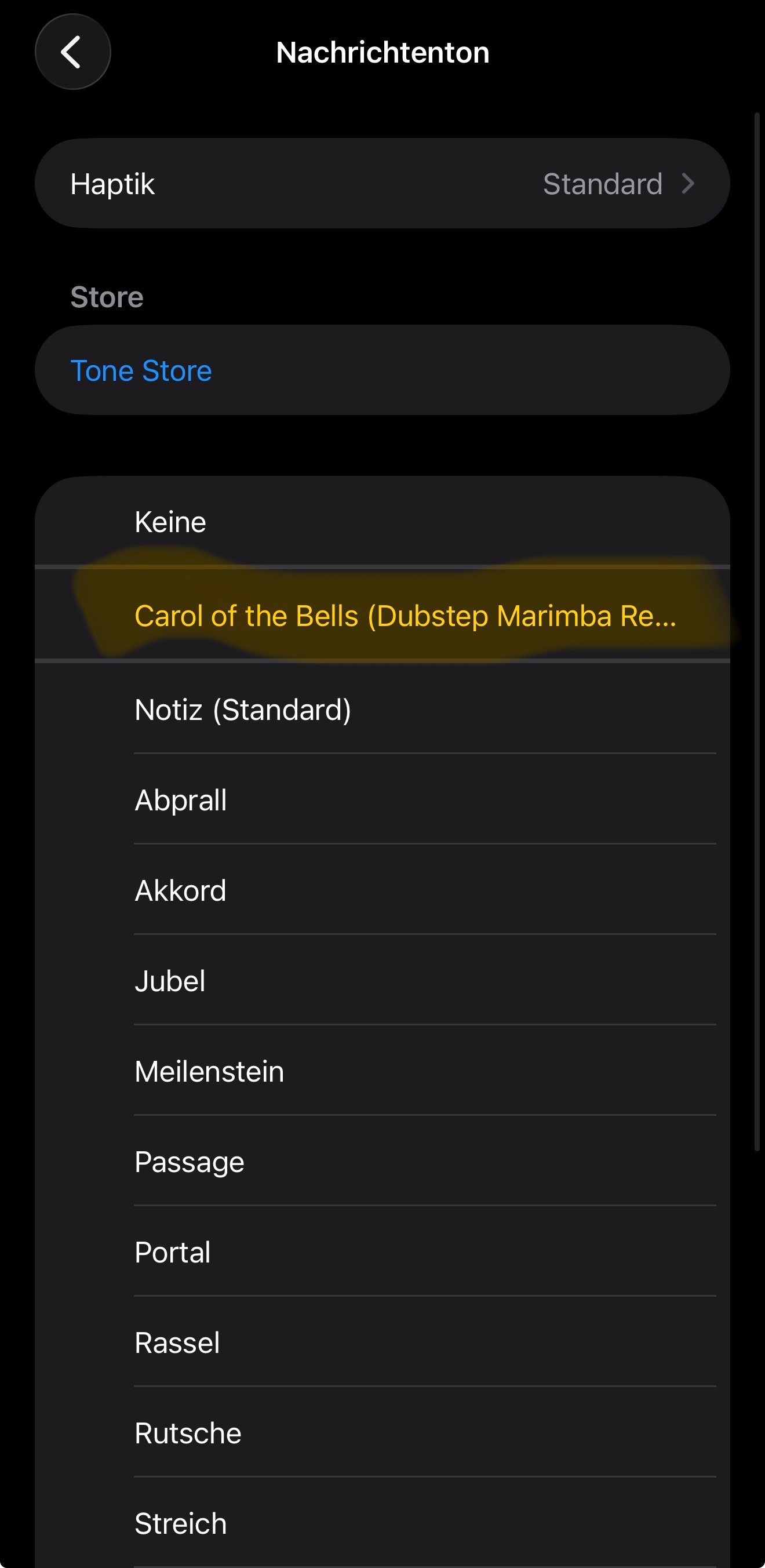
Task: Select Keine as message tone
Action: 170,522
